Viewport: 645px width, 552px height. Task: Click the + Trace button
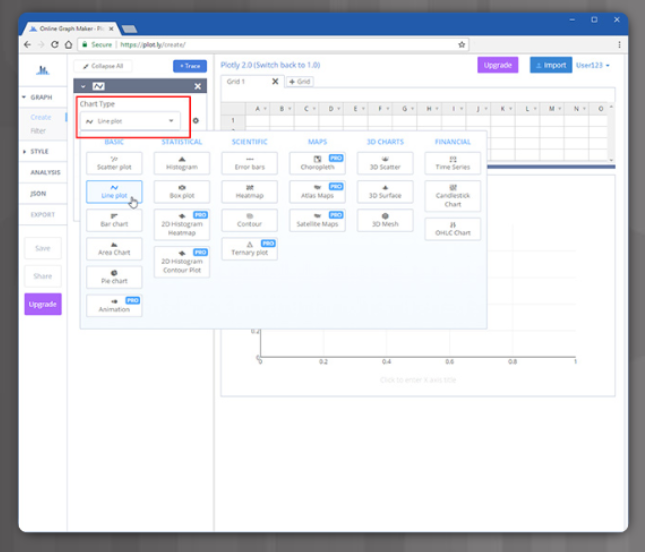(190, 66)
